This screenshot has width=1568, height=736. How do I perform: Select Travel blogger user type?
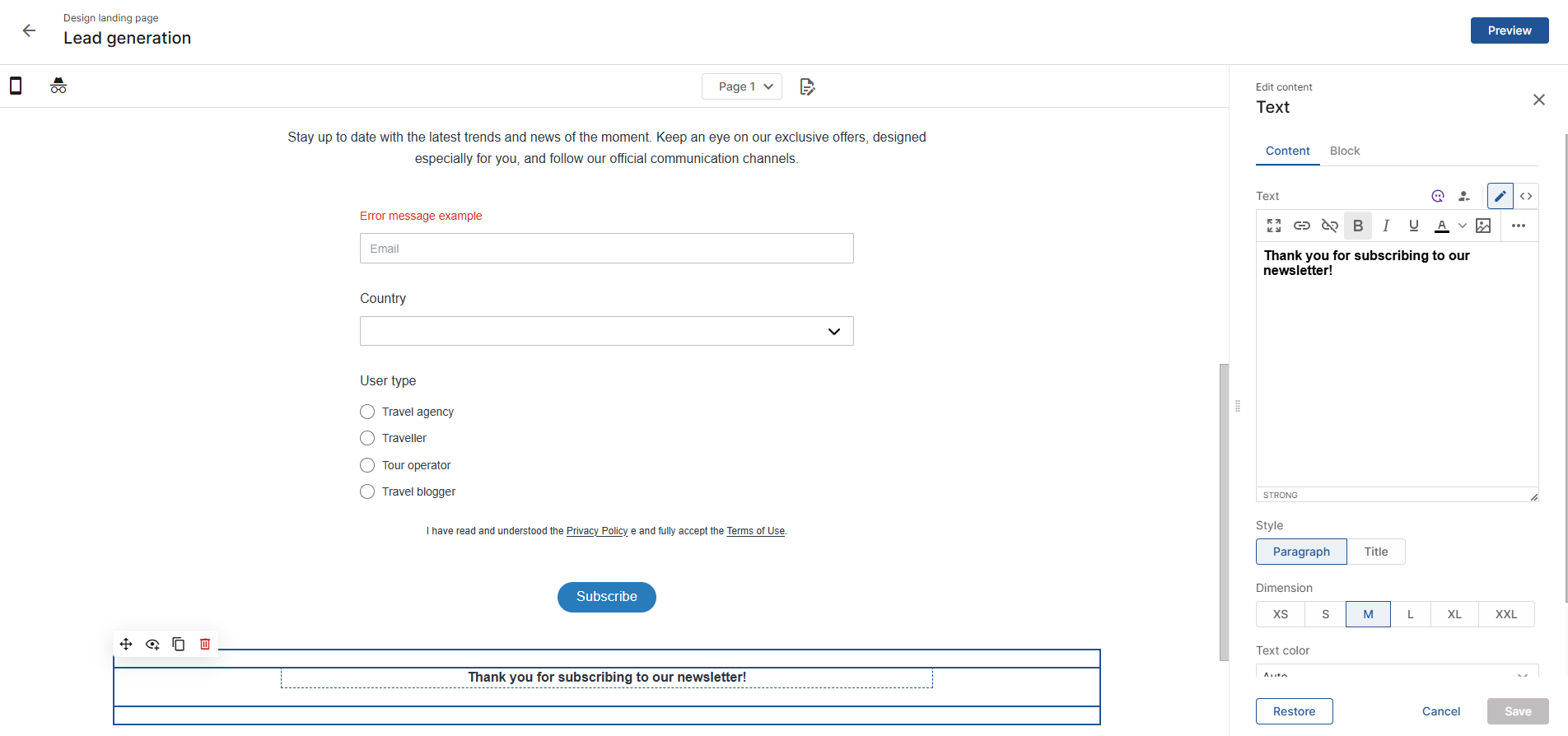(367, 491)
